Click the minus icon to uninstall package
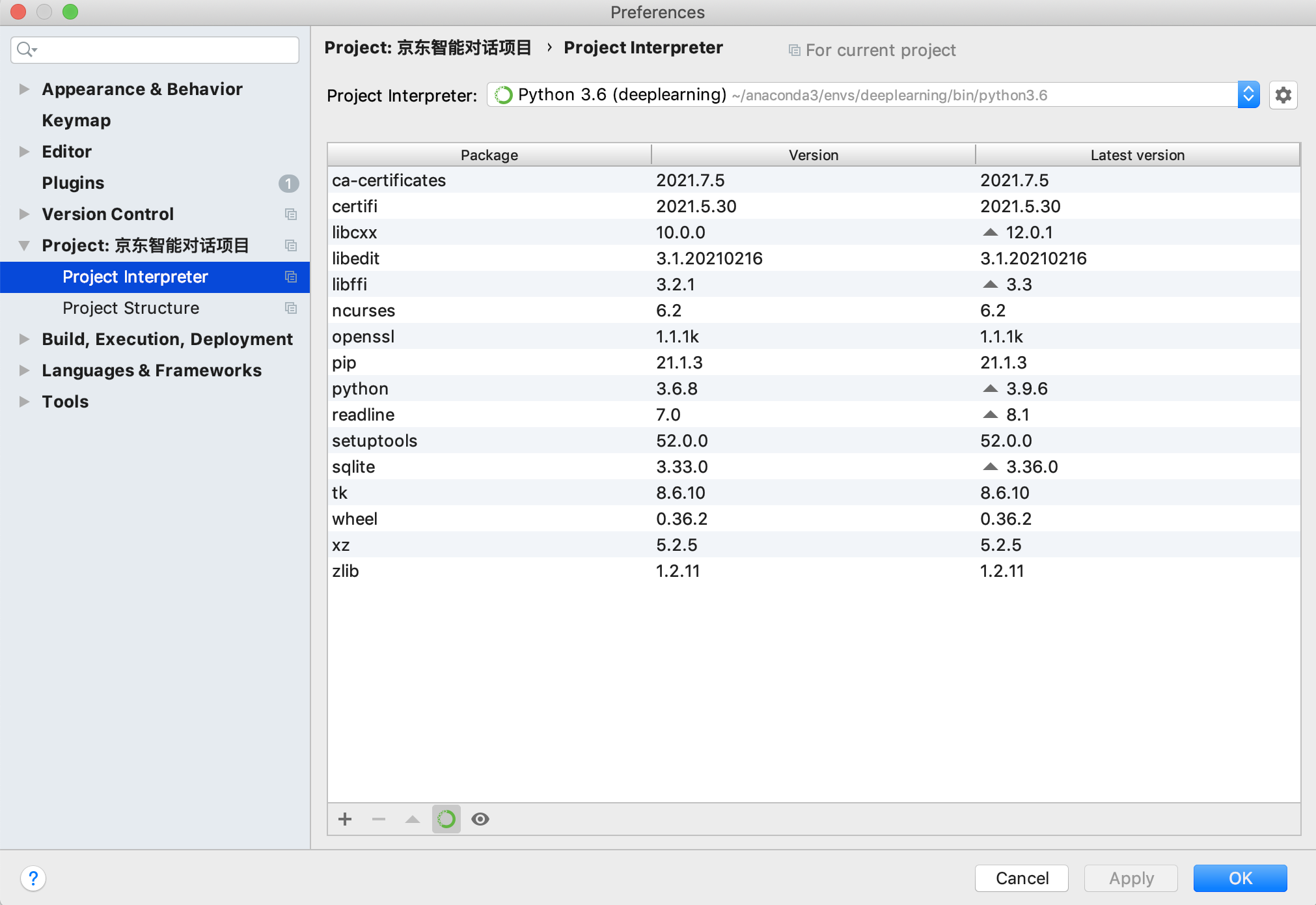Image resolution: width=1316 pixels, height=905 pixels. [x=379, y=819]
